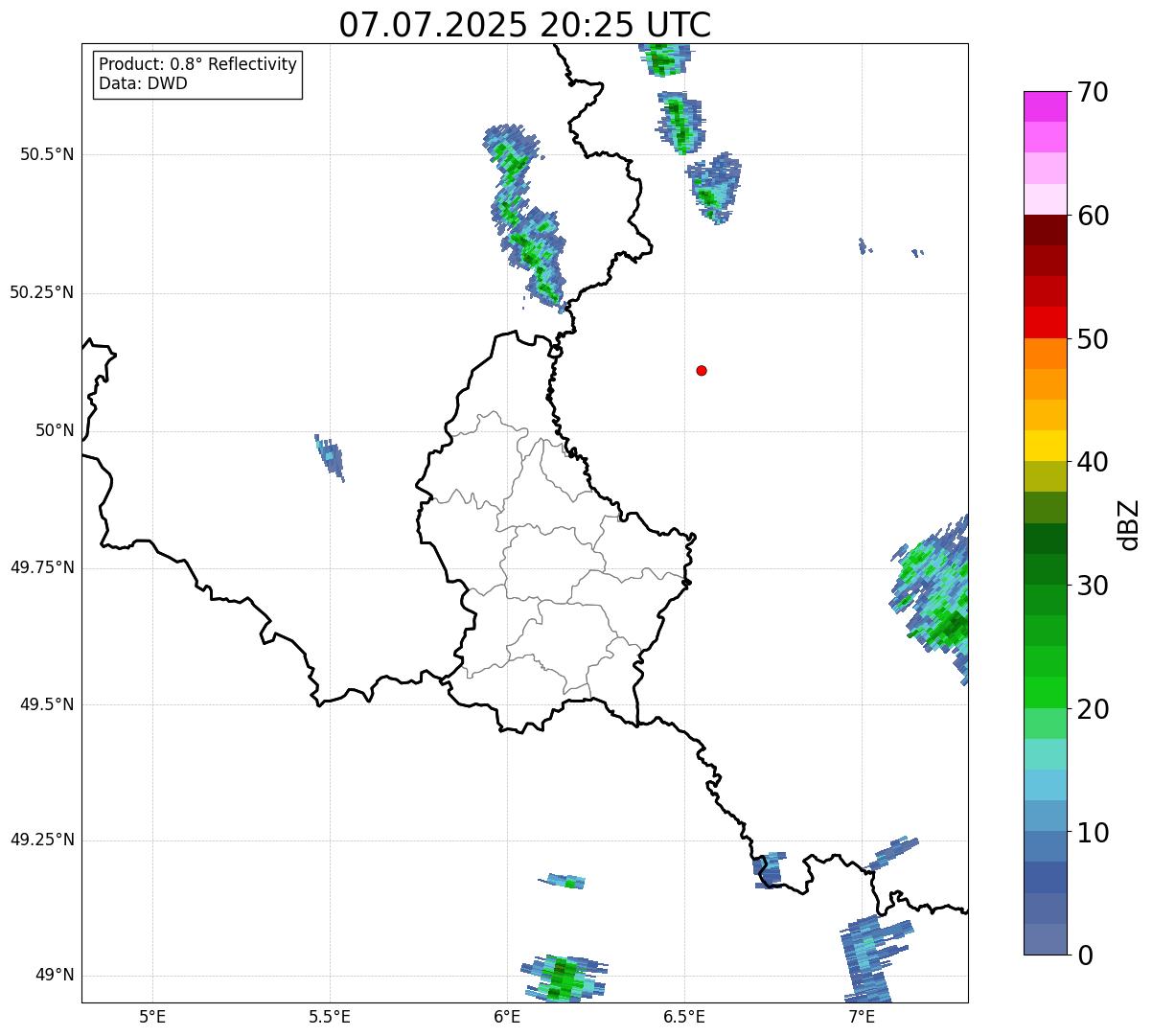The height and width of the screenshot is (1036, 1152).
Task: Click the magenta top colorbar segment
Action: point(1046,106)
